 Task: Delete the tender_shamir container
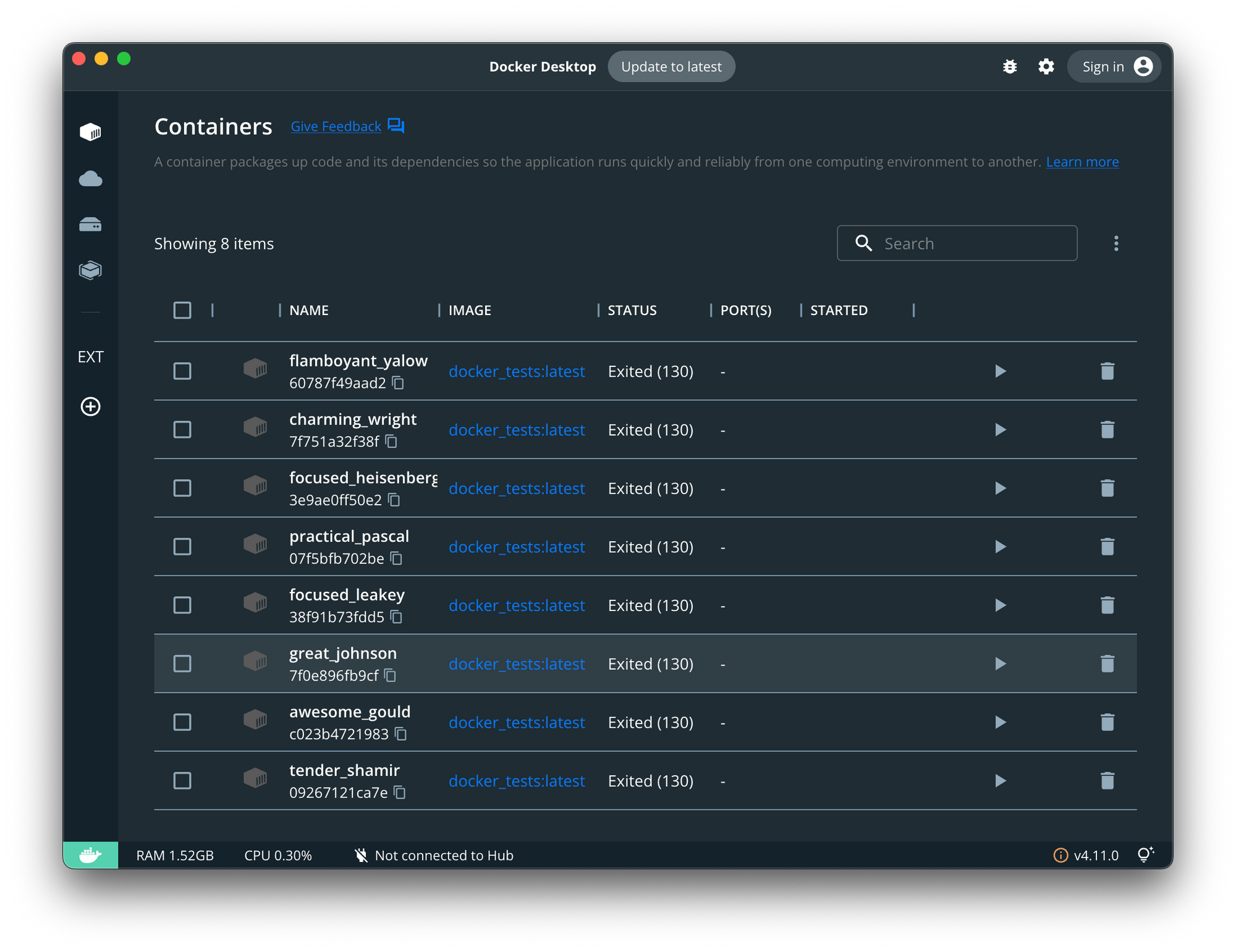coord(1107,781)
